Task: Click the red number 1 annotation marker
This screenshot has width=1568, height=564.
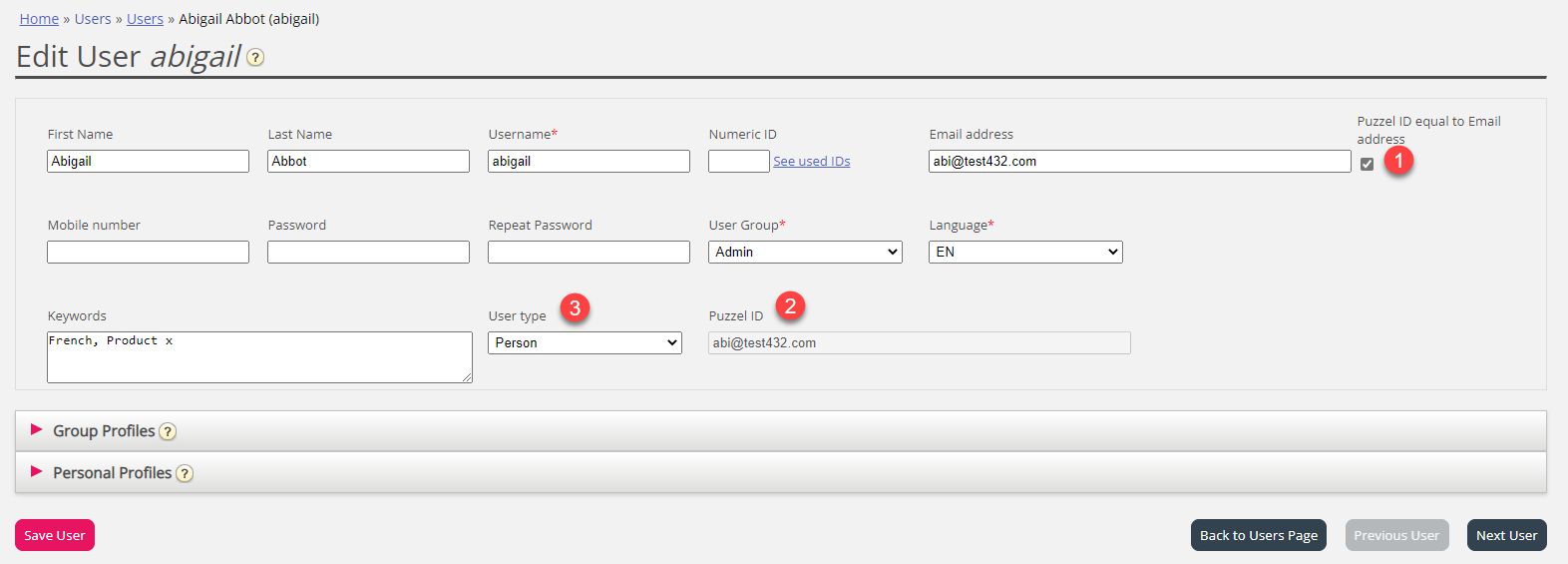Action: 1398,160
